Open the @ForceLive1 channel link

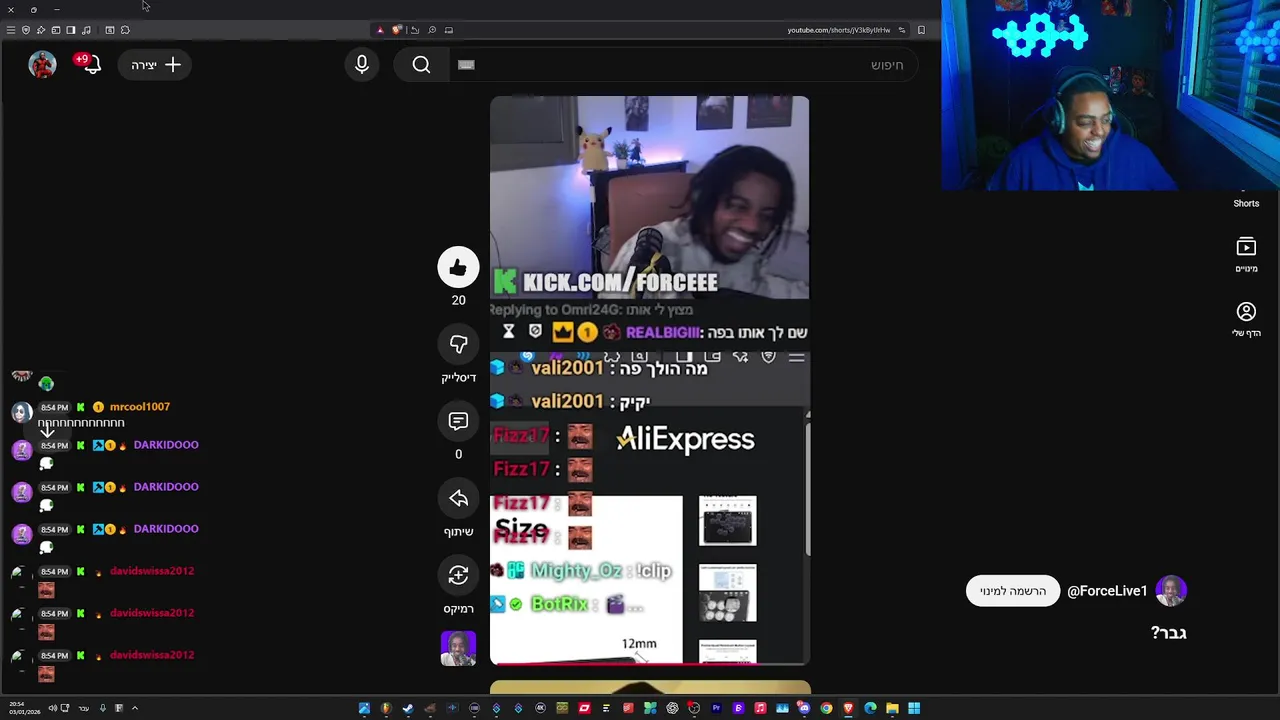click(1107, 591)
